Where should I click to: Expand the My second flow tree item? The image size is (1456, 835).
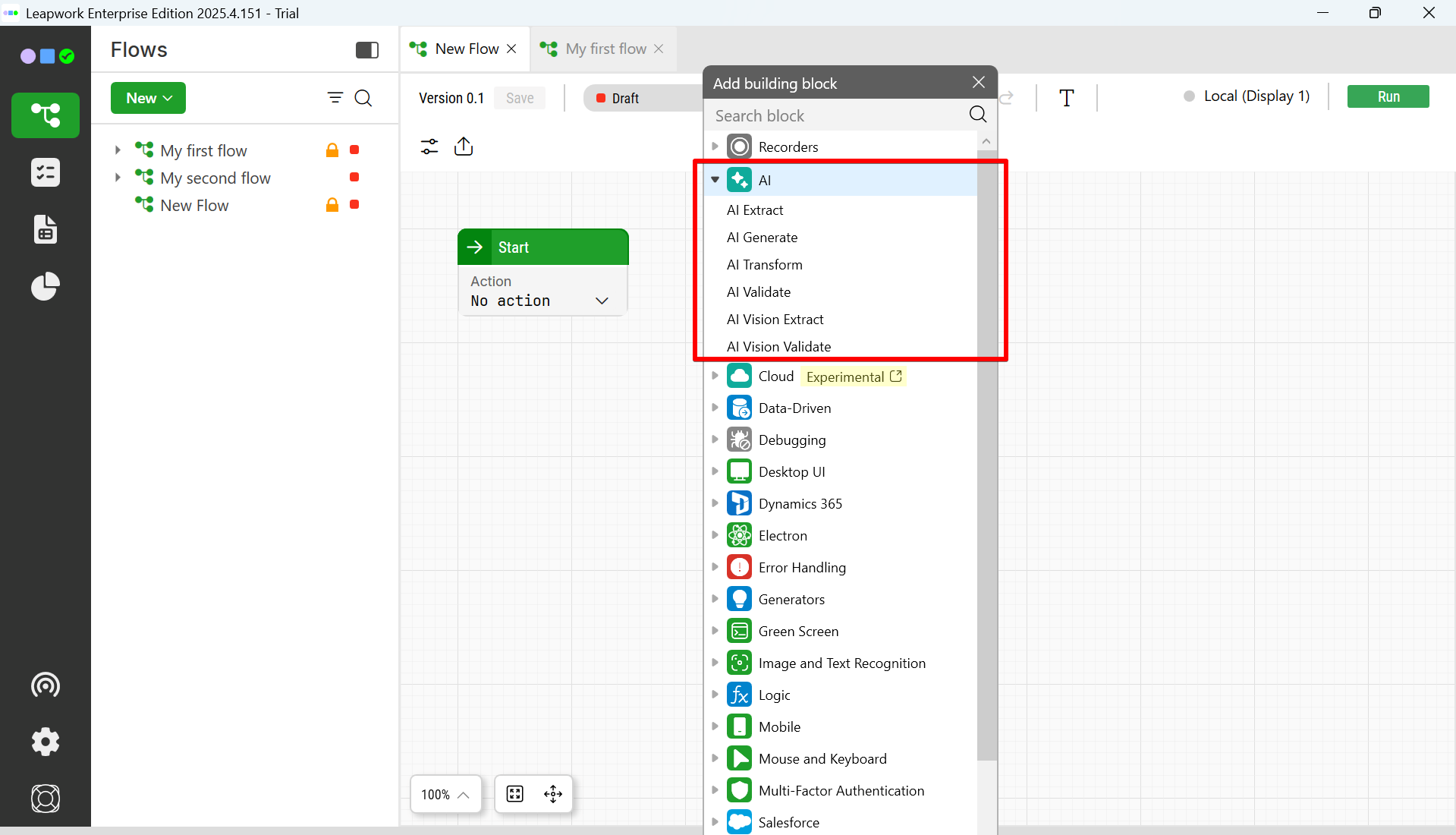coord(118,178)
